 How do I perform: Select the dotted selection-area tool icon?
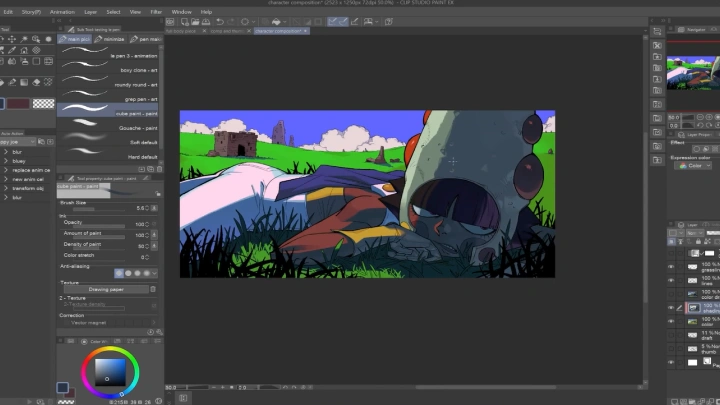coord(48,82)
